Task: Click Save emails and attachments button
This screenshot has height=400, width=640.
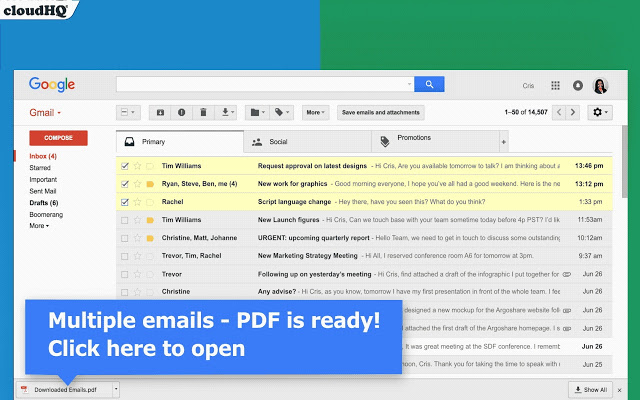Action: [x=381, y=112]
